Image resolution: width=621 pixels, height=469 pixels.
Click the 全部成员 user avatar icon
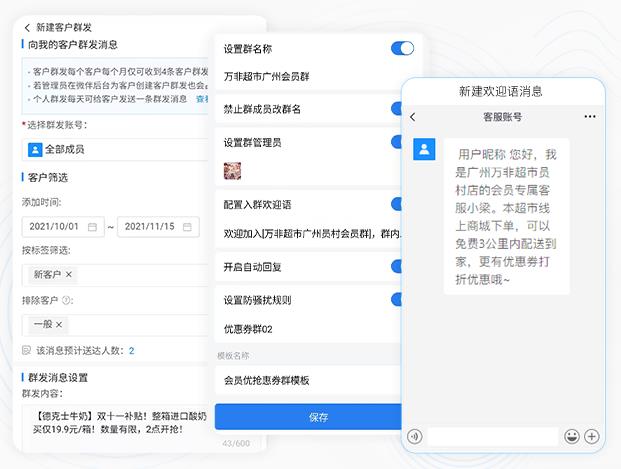(35, 150)
